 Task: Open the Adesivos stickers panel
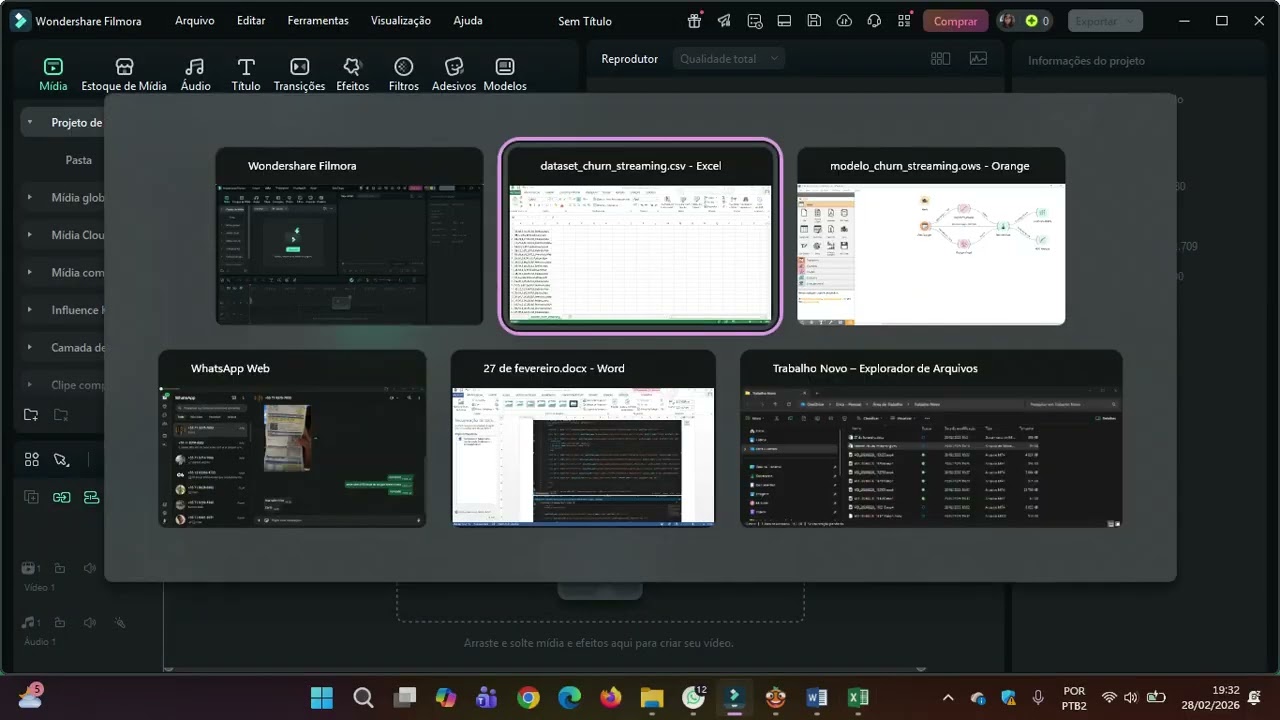point(454,75)
